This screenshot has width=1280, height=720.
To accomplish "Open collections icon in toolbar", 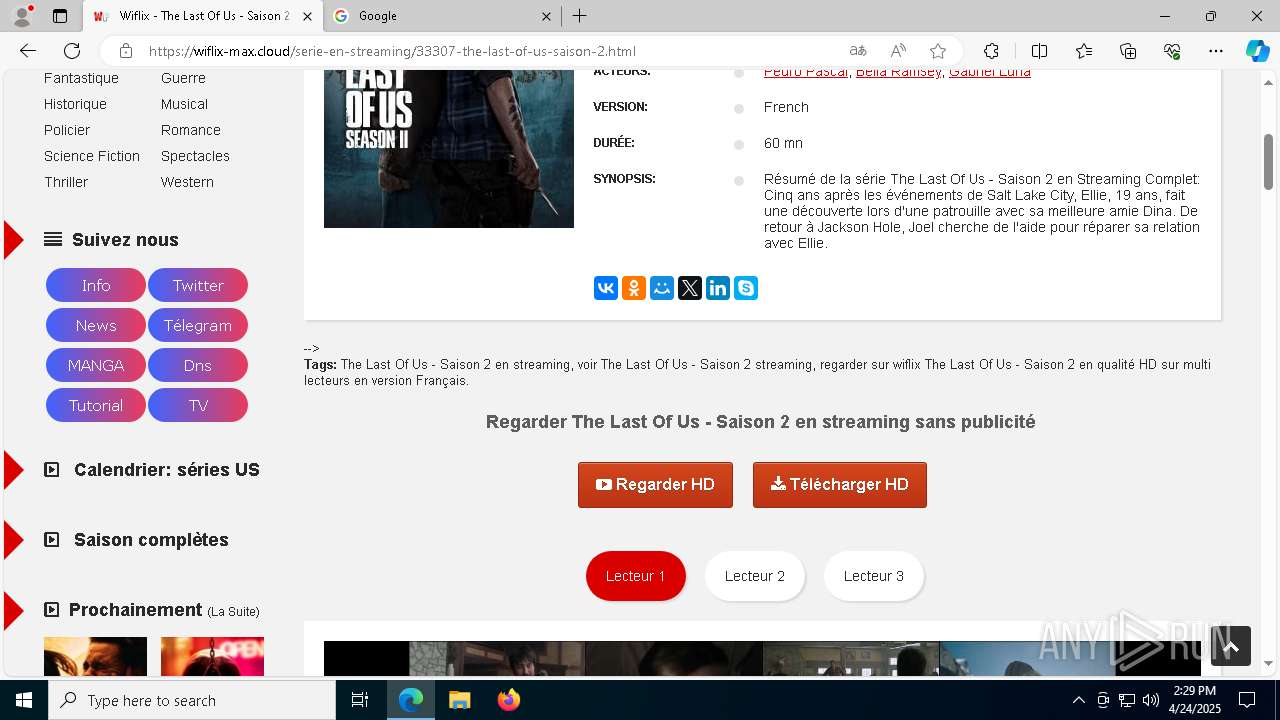I will (1128, 51).
